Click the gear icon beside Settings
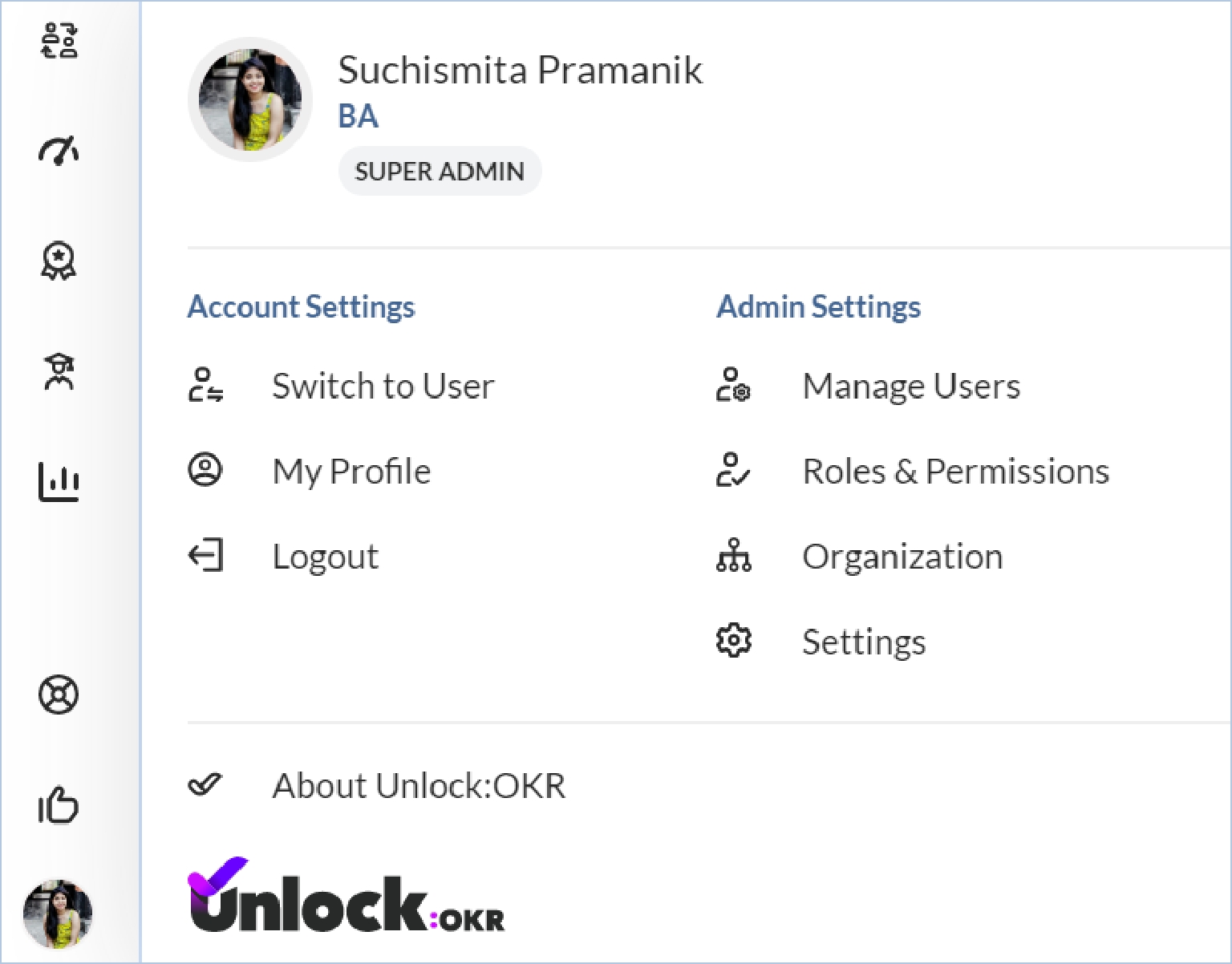The width and height of the screenshot is (1232, 964). (733, 641)
